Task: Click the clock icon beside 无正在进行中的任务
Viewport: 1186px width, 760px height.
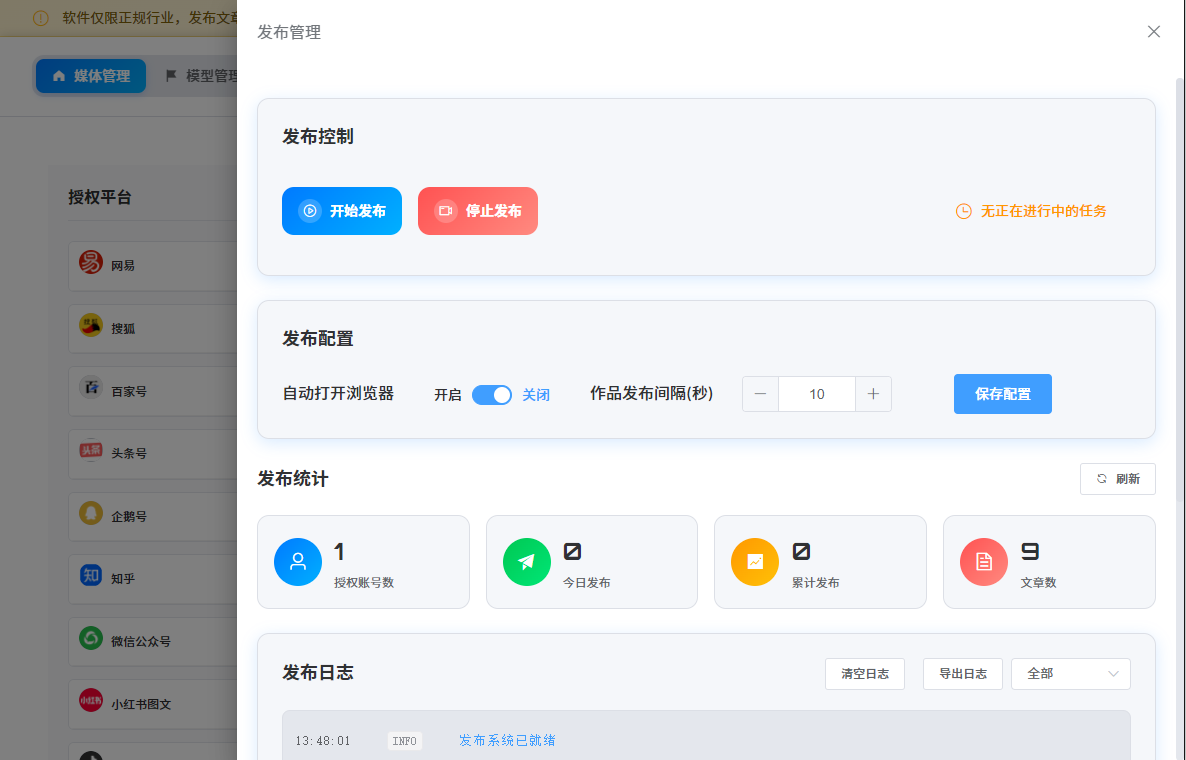Action: 964,212
